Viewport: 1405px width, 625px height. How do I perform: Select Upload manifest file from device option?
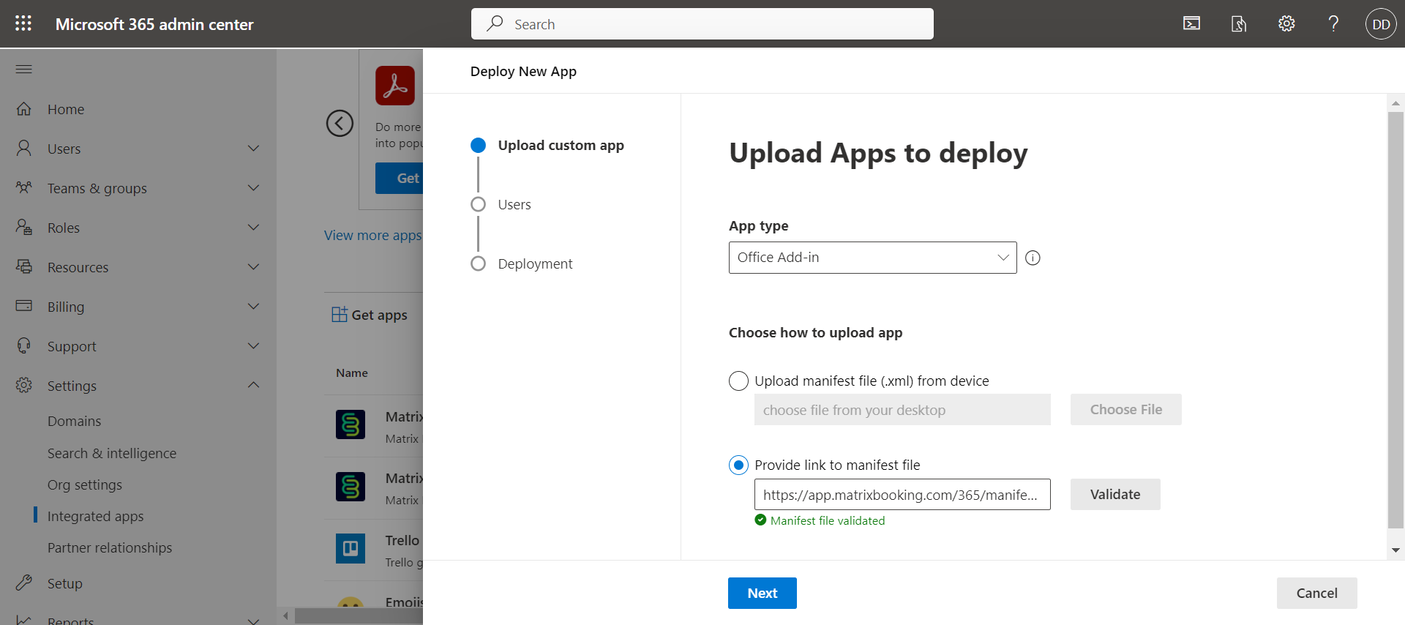[739, 381]
